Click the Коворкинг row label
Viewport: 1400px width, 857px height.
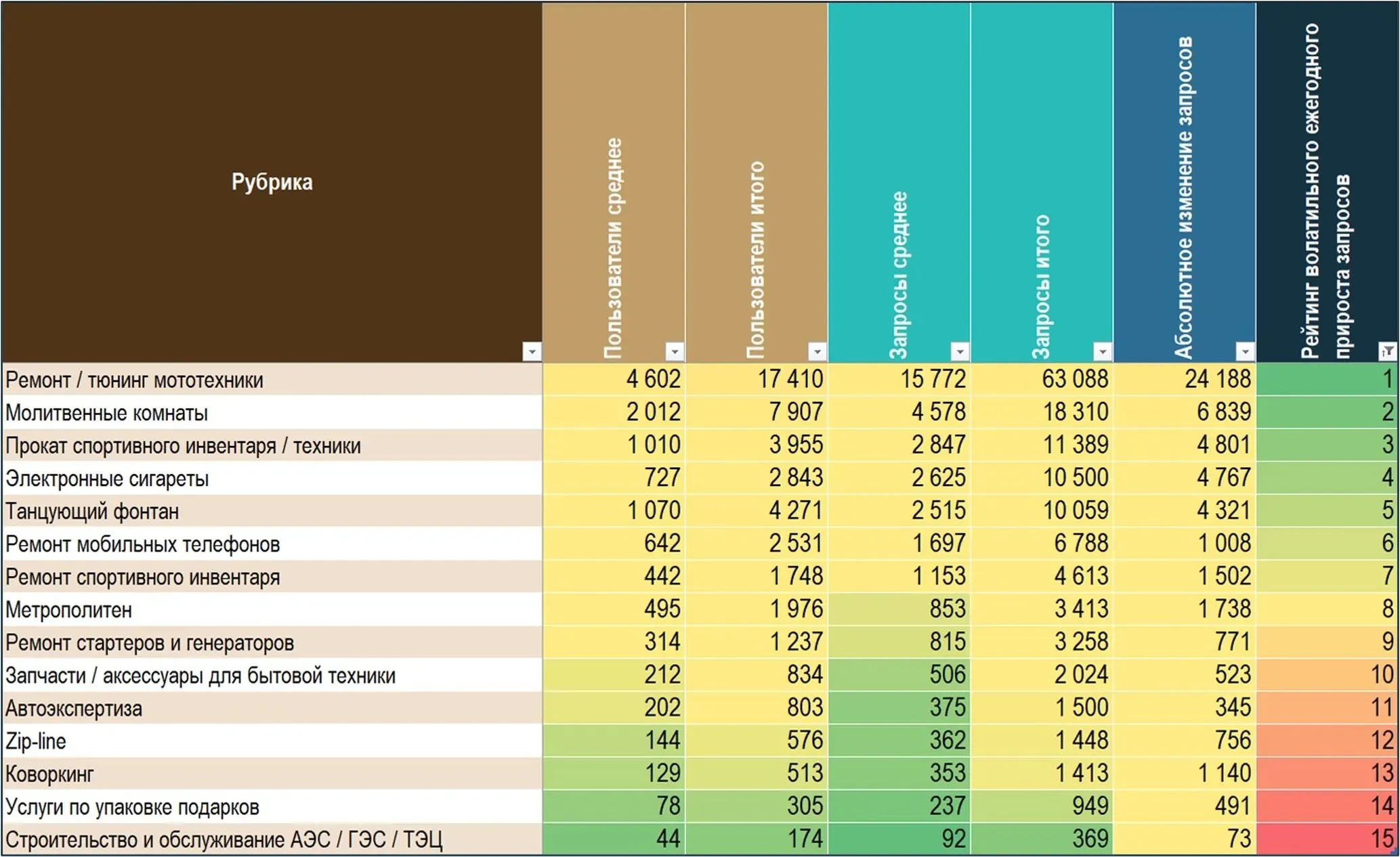(x=272, y=773)
